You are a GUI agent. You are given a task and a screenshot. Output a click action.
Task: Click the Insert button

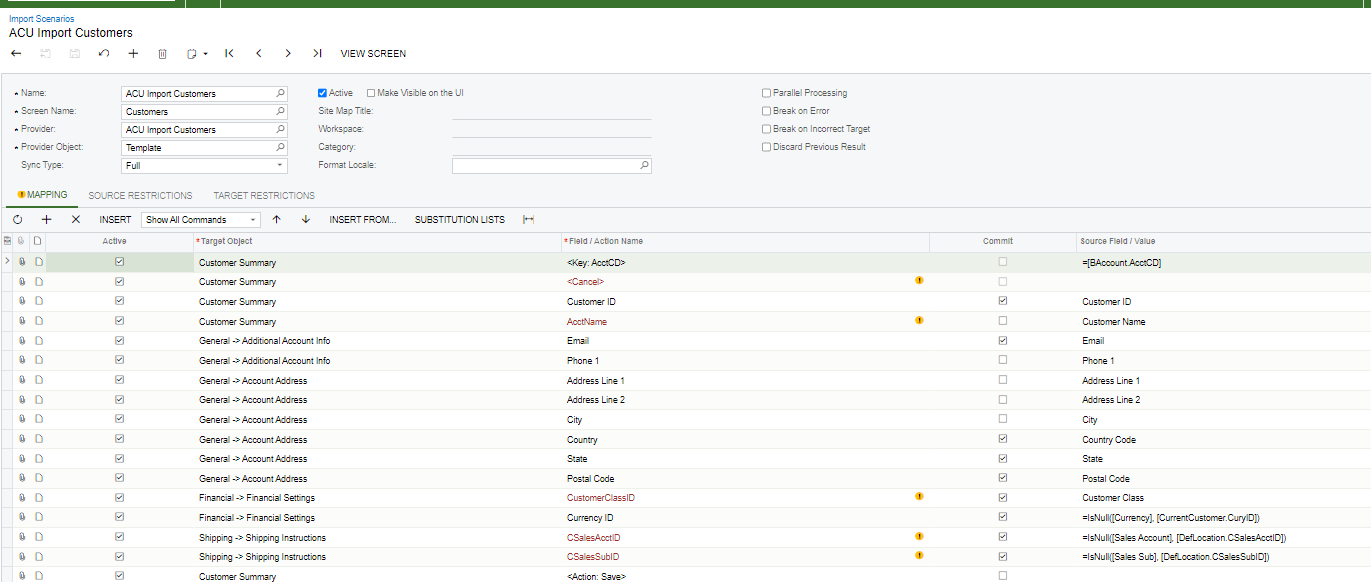[x=115, y=219]
